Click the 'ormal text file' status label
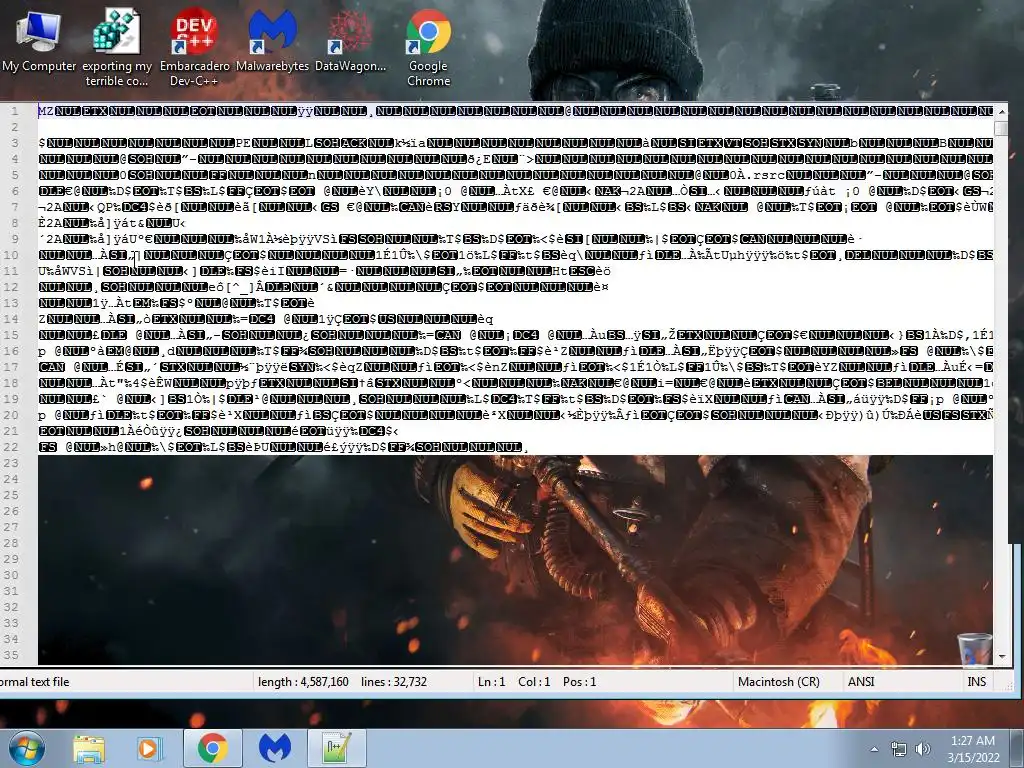This screenshot has height=768, width=1024. tap(35, 682)
